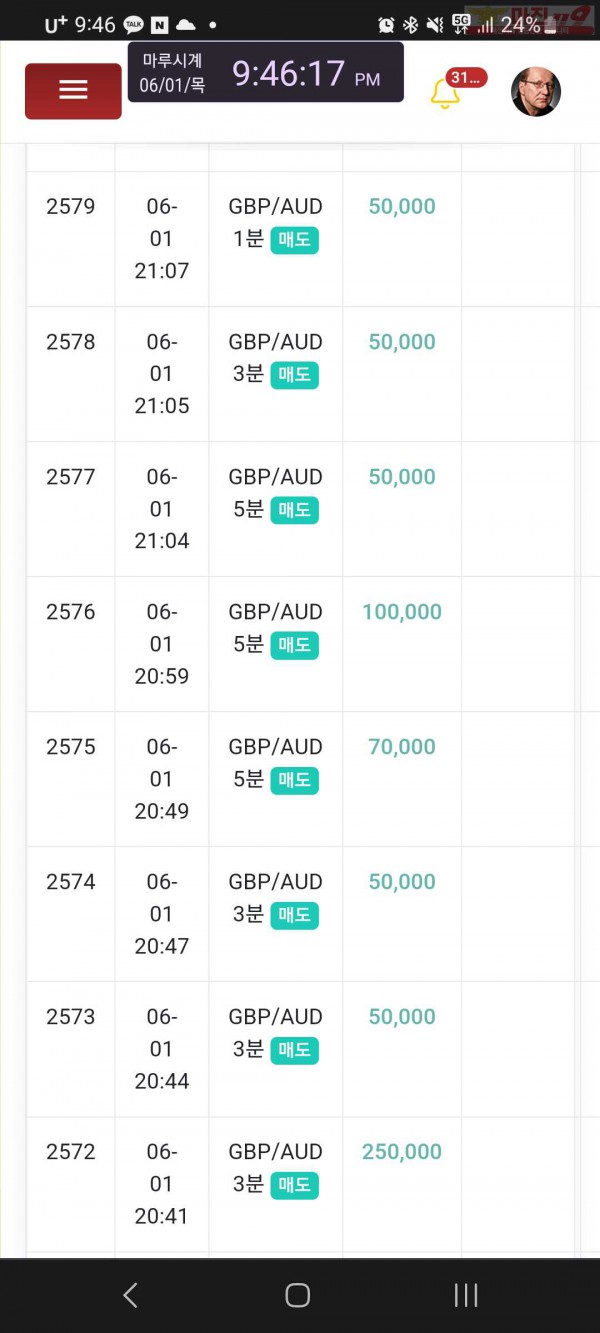This screenshot has width=600, height=1333.
Task: Tap the 매도 tag in row 2577
Action: pos(294,510)
